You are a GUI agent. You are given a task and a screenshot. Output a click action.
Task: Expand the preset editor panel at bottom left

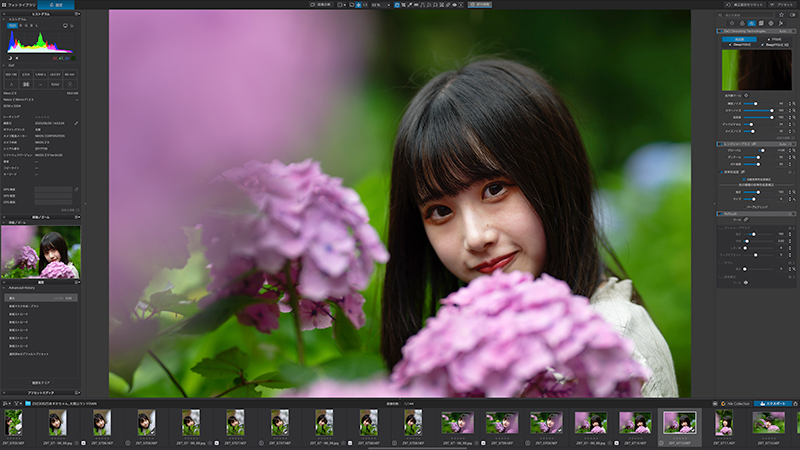click(x=4, y=392)
